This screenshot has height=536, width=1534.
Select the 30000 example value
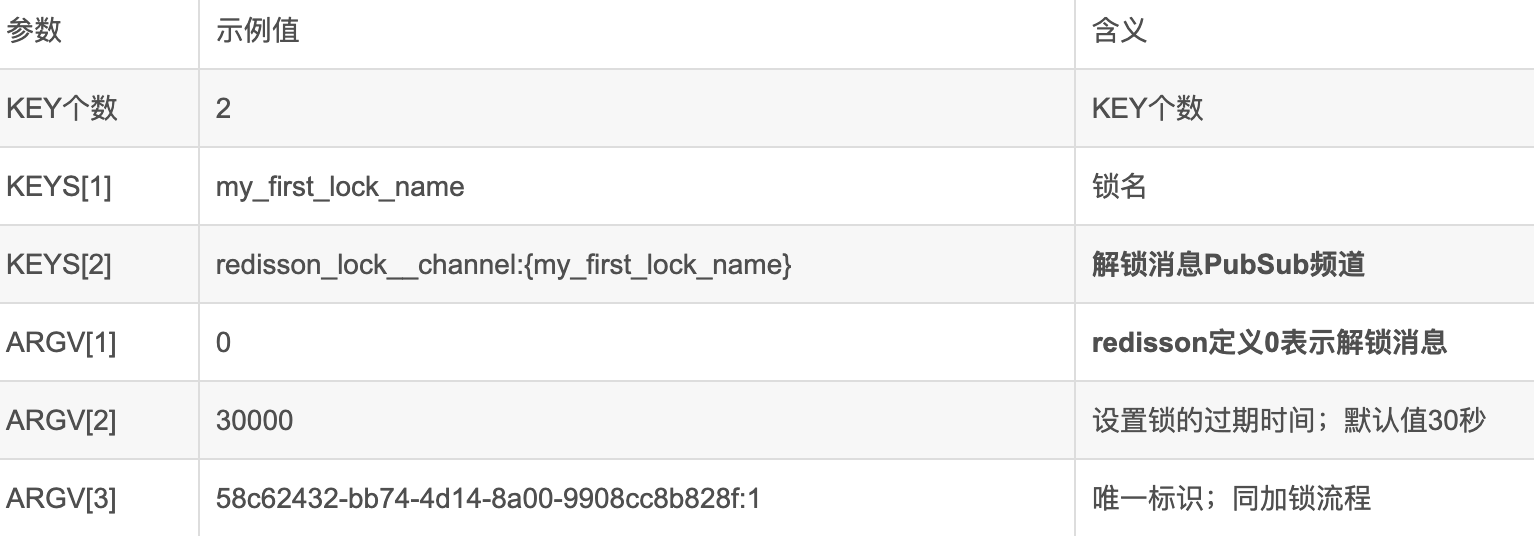pos(254,421)
